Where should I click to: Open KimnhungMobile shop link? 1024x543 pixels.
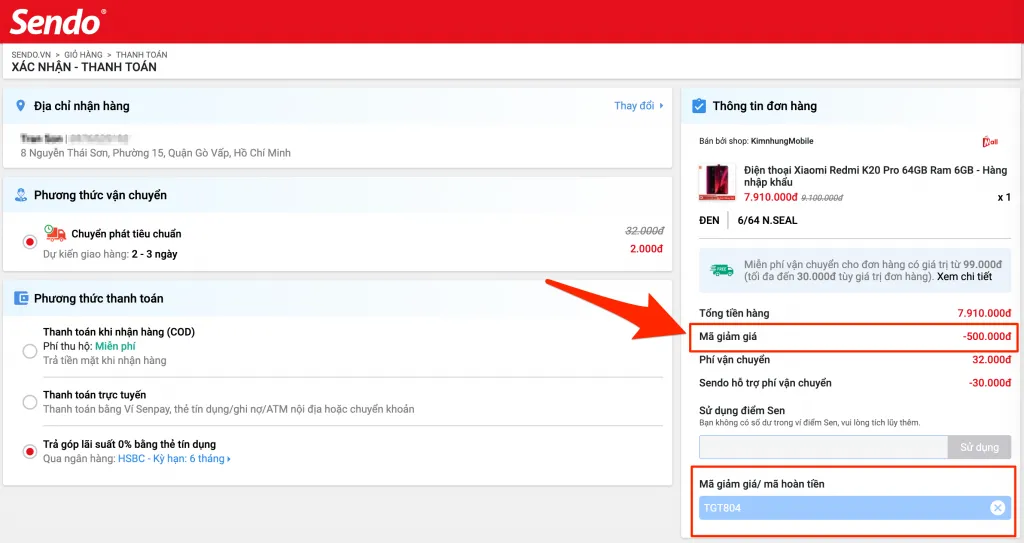(782, 141)
